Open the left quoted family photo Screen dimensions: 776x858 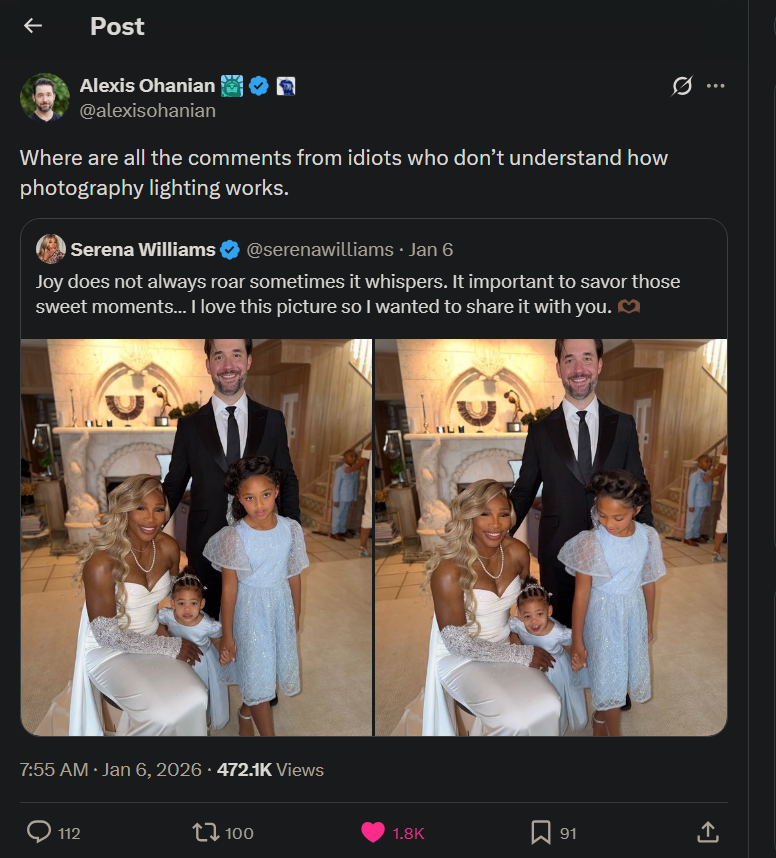point(197,537)
